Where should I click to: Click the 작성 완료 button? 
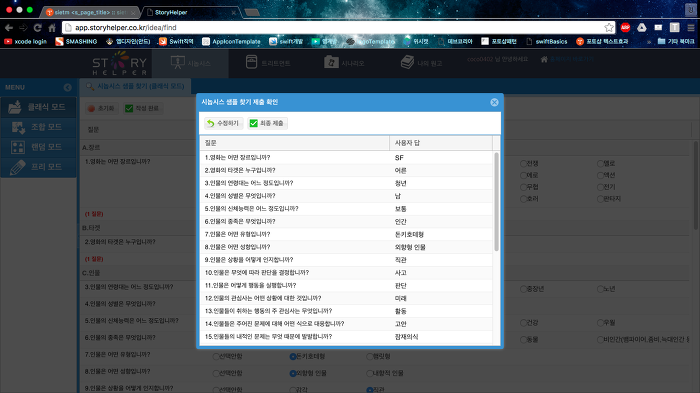pos(143,109)
